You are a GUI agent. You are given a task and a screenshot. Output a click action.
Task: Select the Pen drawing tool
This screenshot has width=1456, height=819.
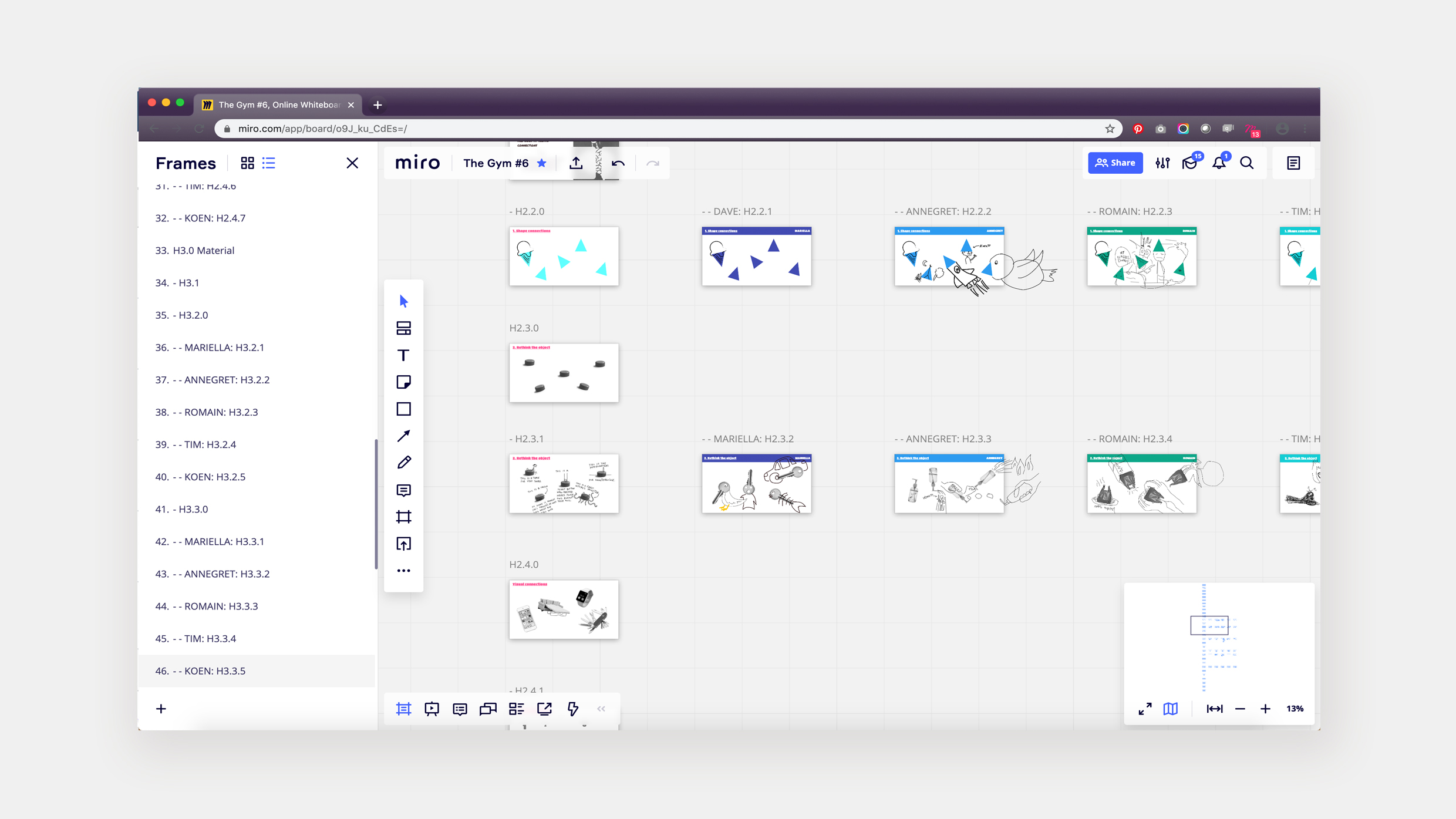tap(403, 463)
